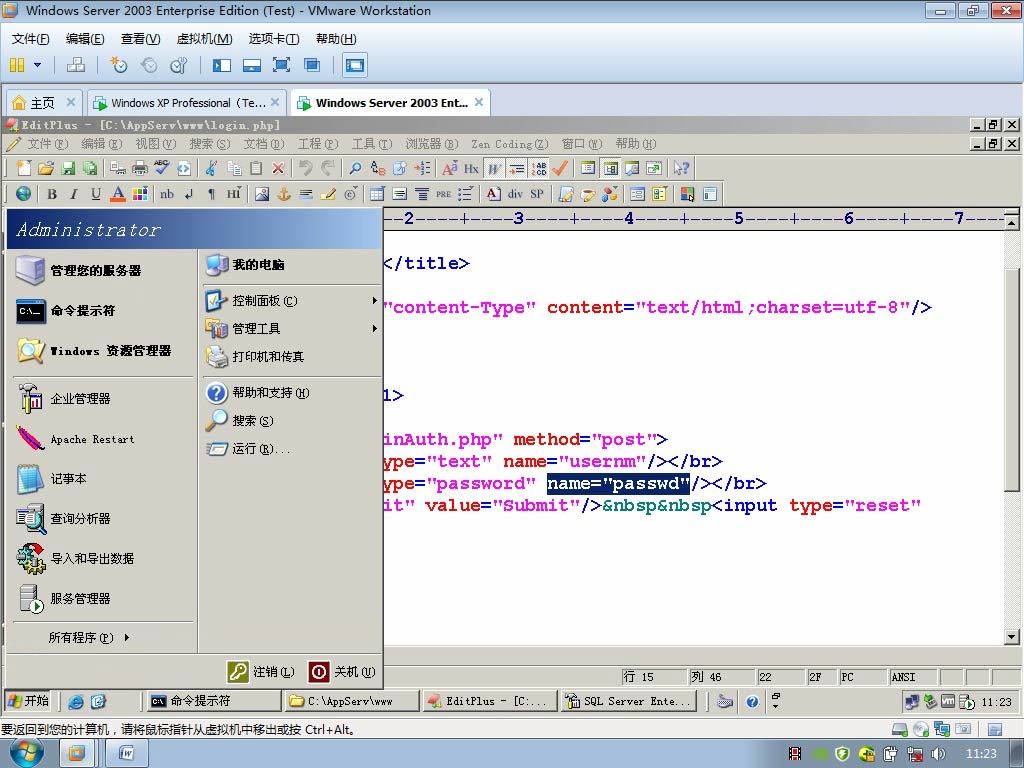Click the Cut scissors icon
Viewport: 1024px width, 768px height.
pos(210,168)
